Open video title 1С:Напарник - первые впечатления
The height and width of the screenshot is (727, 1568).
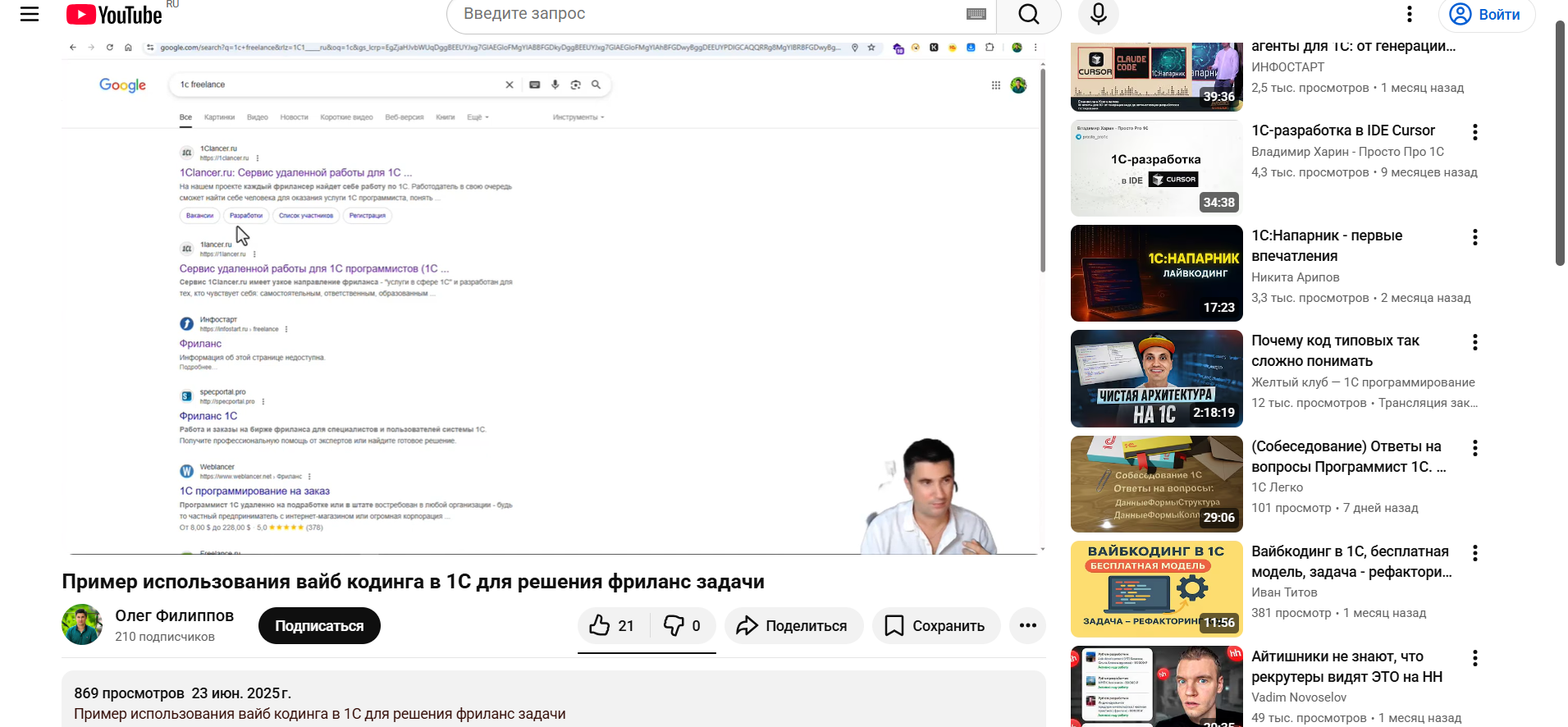1327,245
